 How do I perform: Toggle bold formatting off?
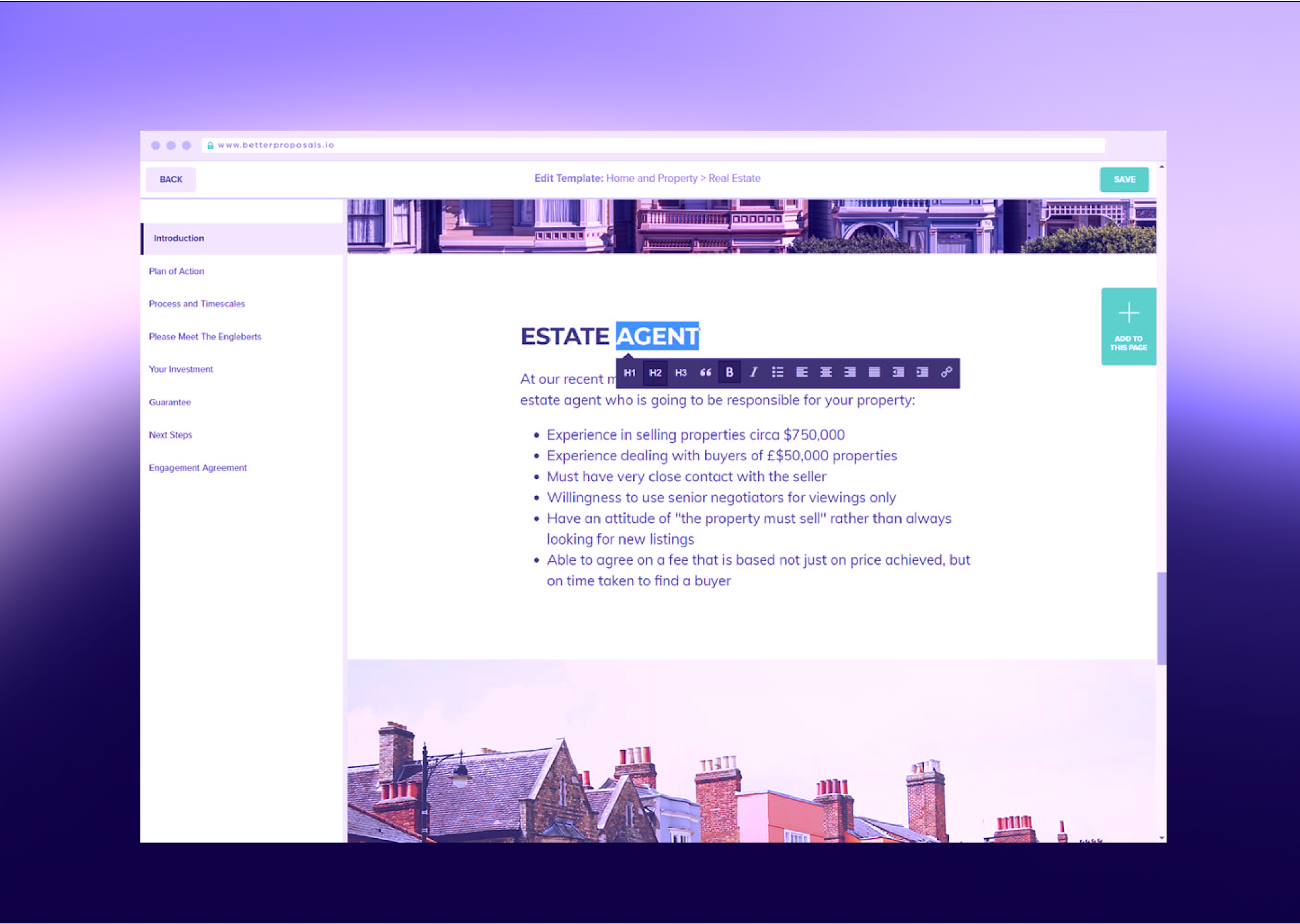tap(729, 373)
